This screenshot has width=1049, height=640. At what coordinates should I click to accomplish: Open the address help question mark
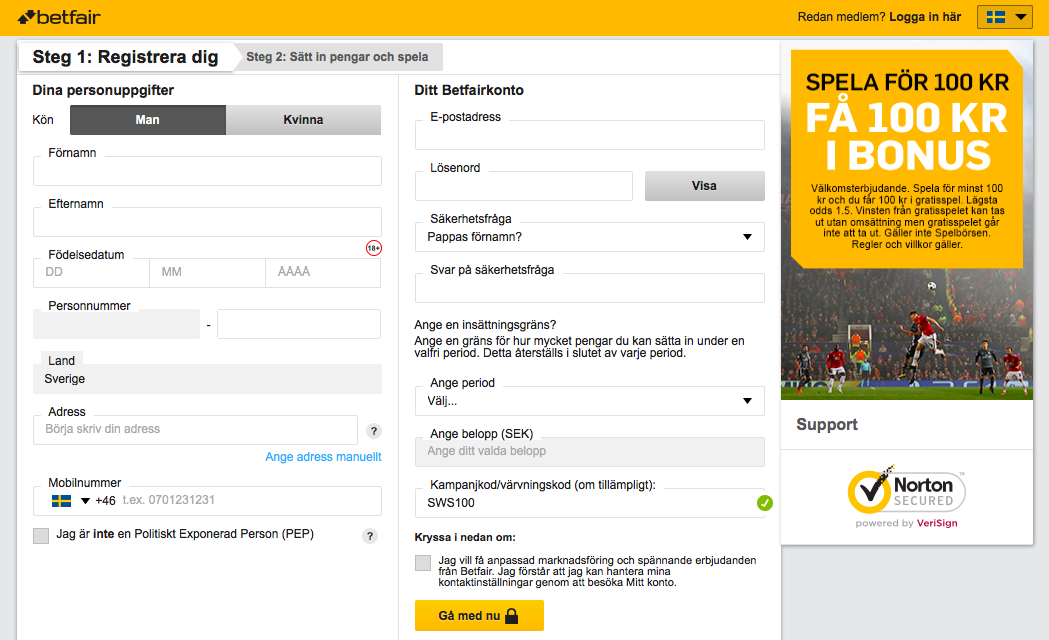(373, 430)
